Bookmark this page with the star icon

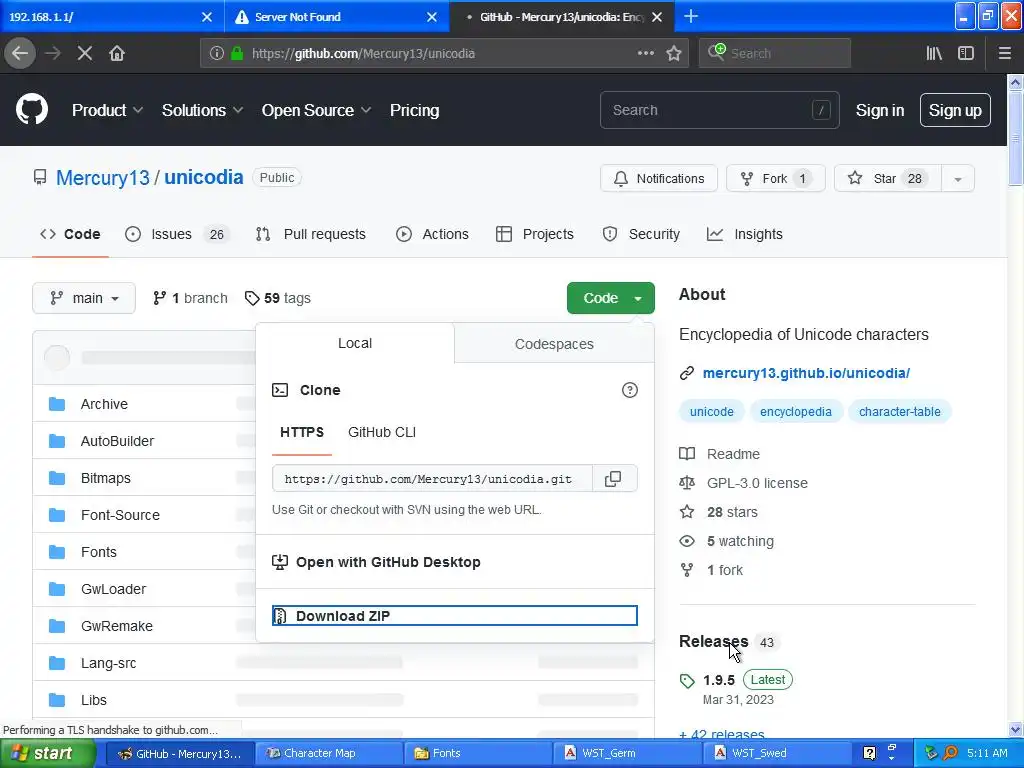(674, 54)
